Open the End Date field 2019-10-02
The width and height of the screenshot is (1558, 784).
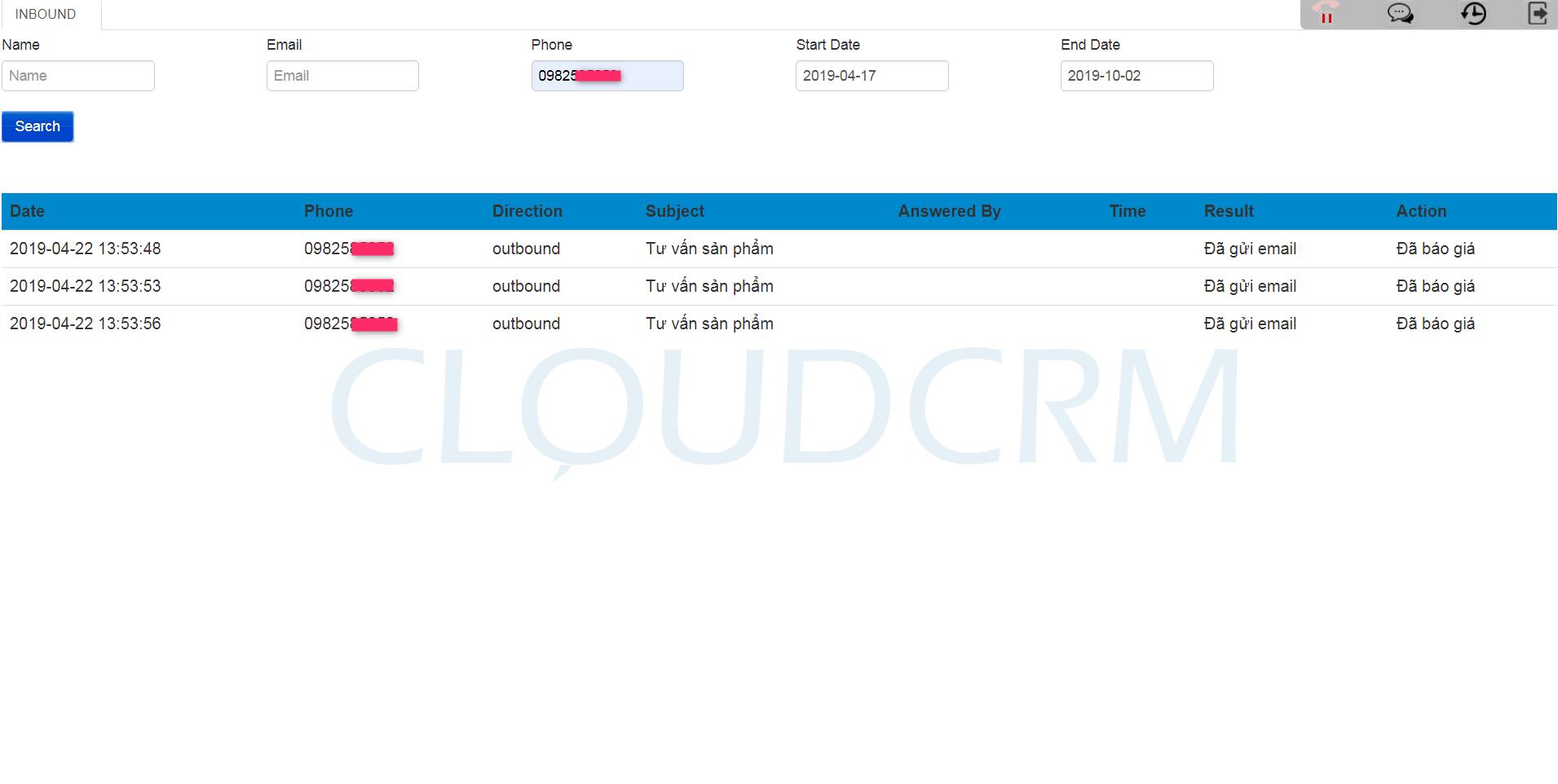tap(1137, 76)
